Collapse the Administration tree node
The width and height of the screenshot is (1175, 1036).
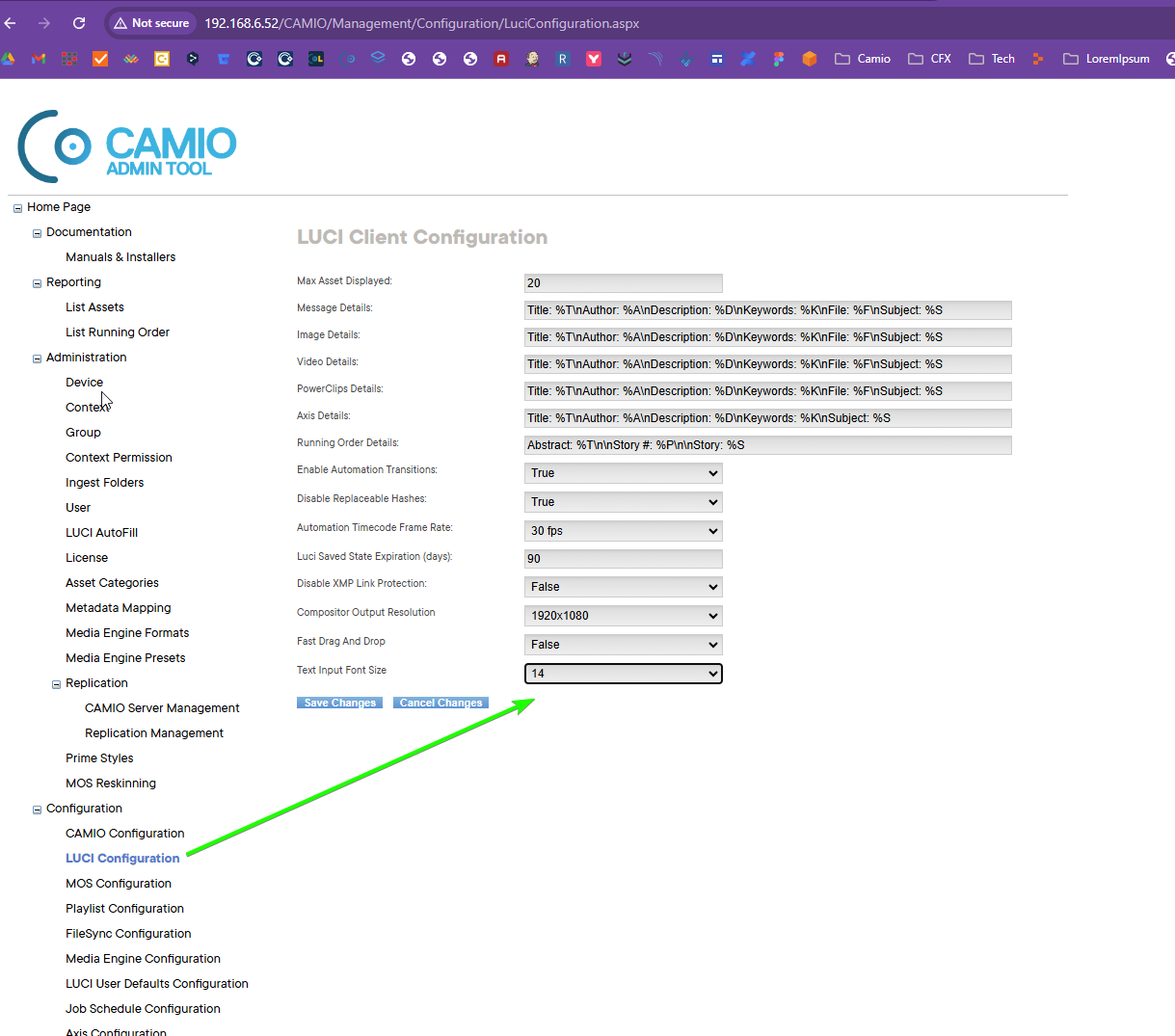37,359
